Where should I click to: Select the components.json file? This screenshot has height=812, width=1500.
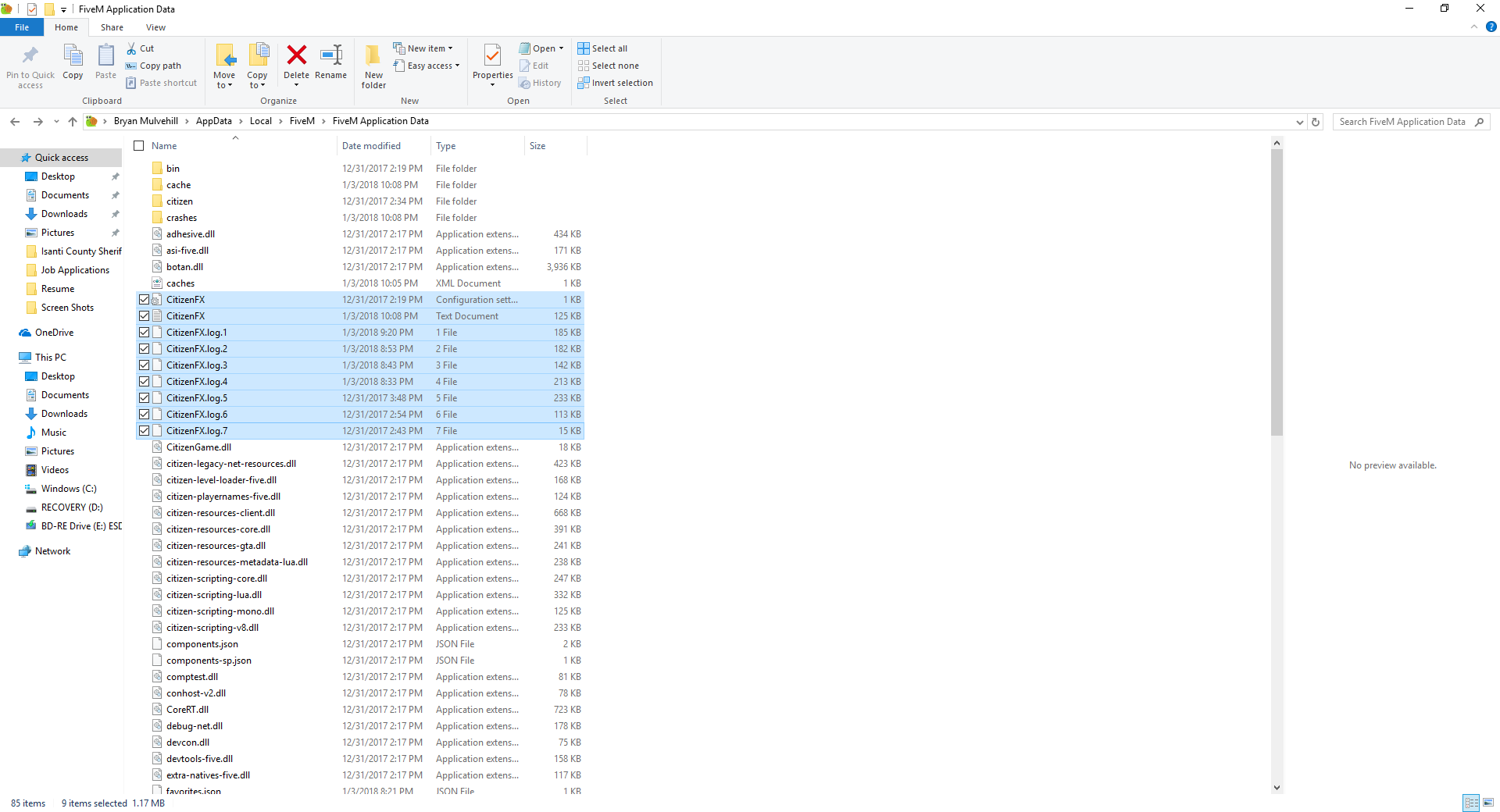click(359, 644)
